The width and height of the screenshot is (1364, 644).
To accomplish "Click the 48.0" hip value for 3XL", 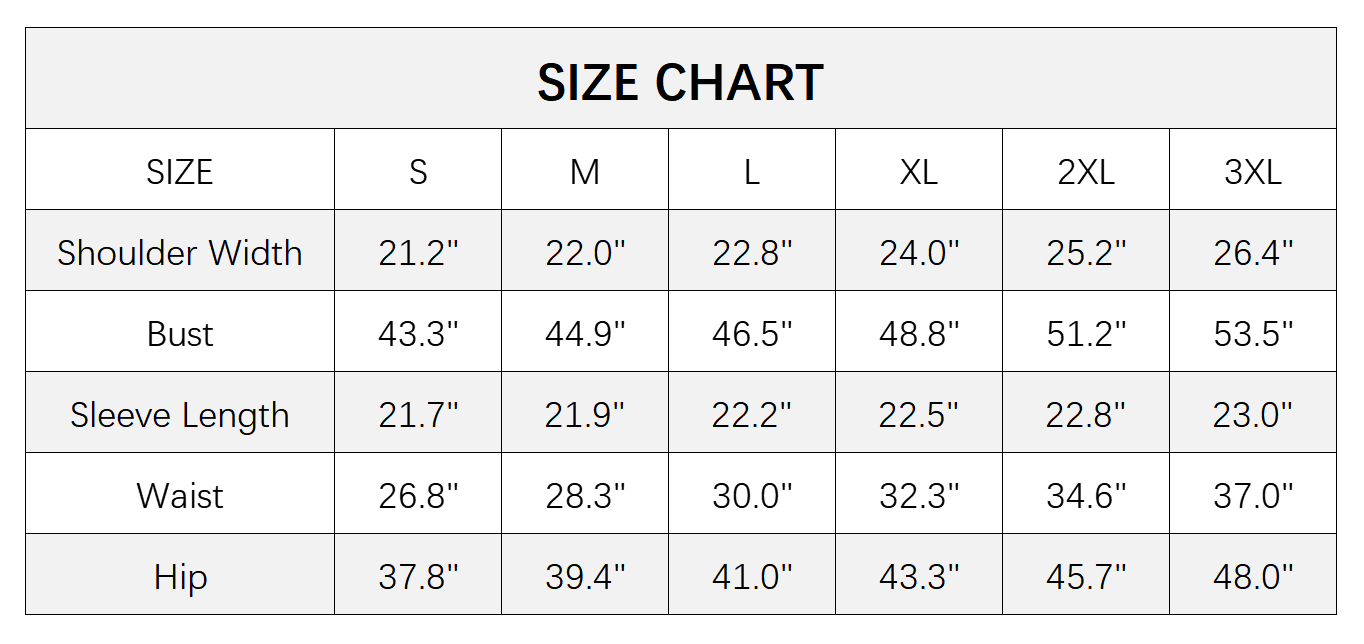I will [1253, 577].
